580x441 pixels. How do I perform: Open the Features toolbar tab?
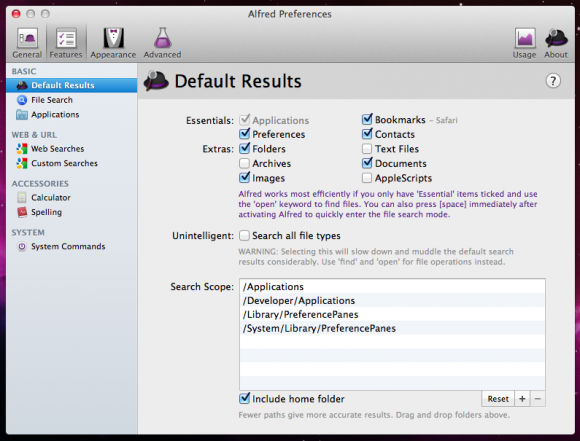[66, 43]
